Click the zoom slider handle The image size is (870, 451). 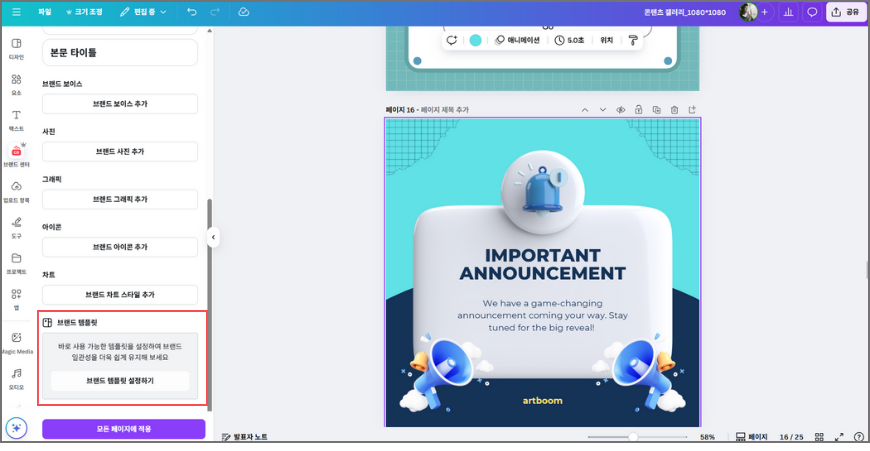[x=633, y=437]
